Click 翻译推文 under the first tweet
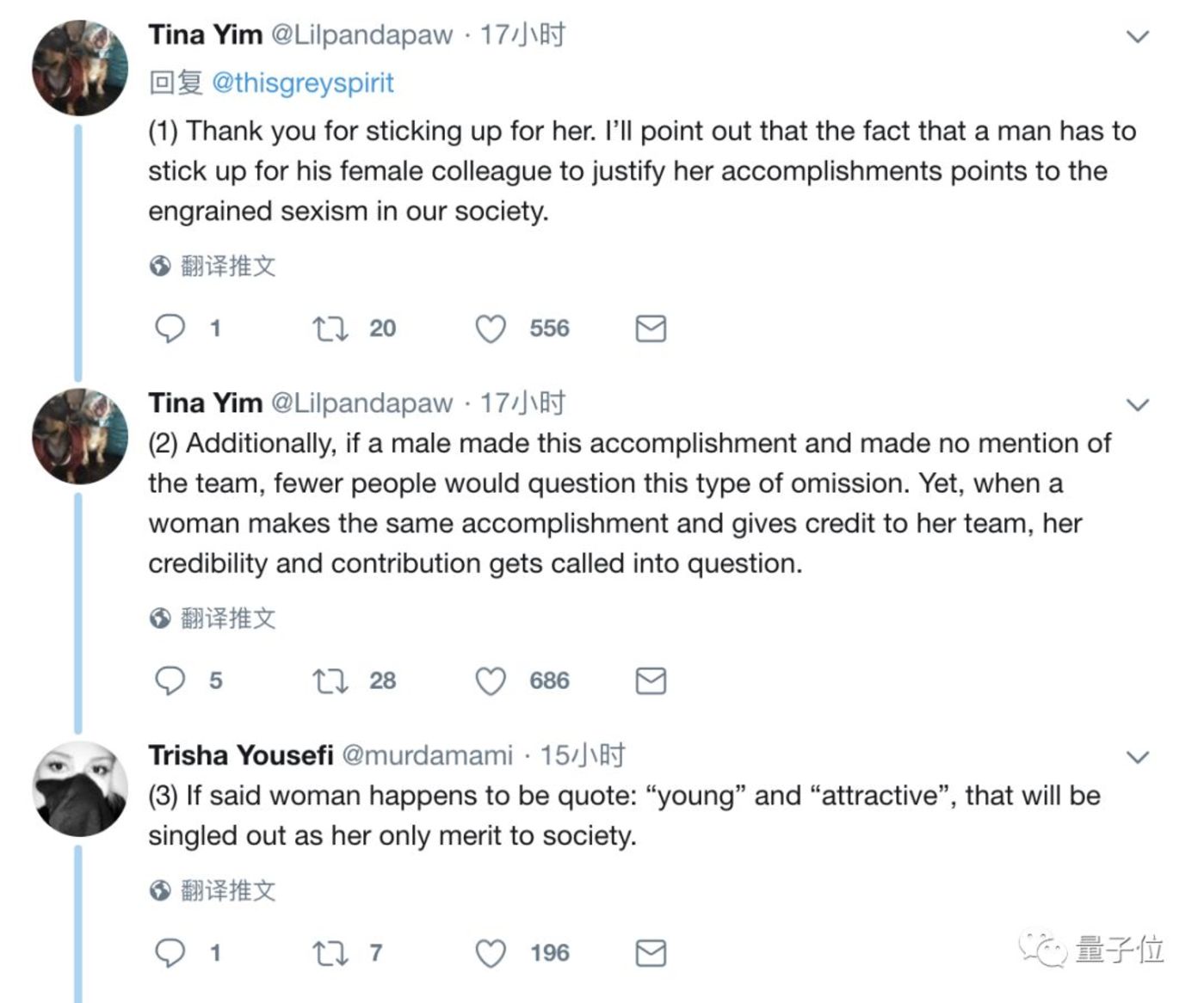Screen dimensions: 1204x1003 tap(227, 266)
